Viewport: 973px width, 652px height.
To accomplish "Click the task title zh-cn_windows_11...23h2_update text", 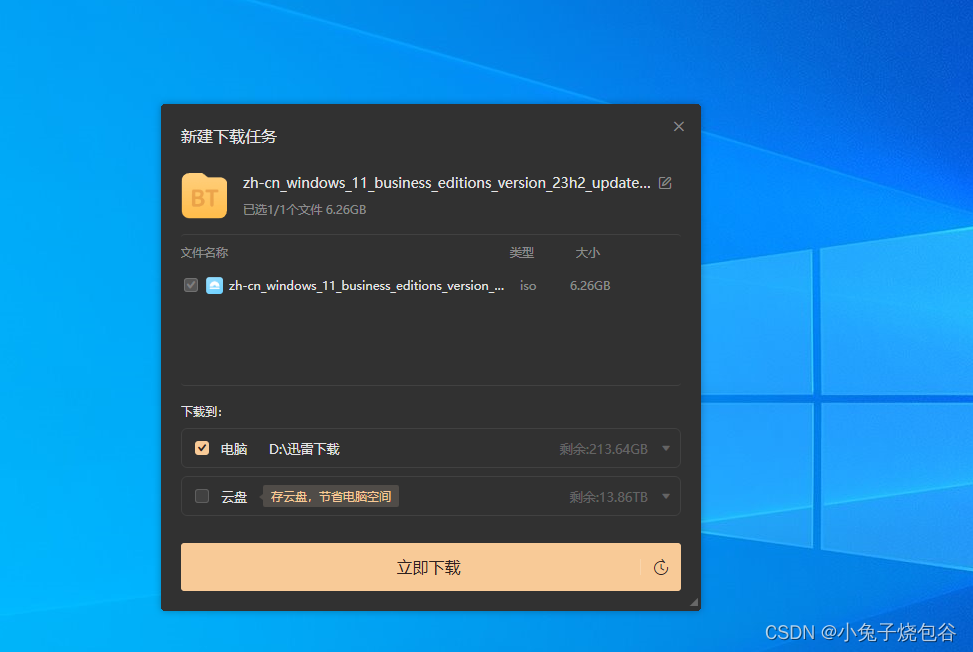I will click(447, 183).
